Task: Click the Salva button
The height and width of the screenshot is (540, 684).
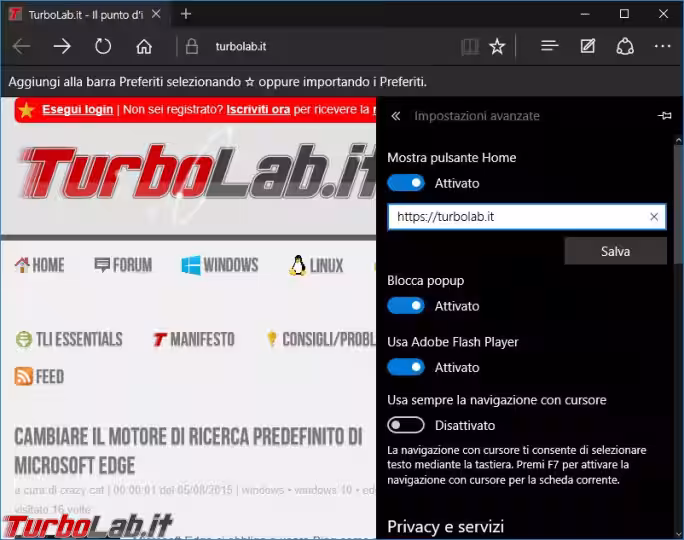Action: coord(615,251)
